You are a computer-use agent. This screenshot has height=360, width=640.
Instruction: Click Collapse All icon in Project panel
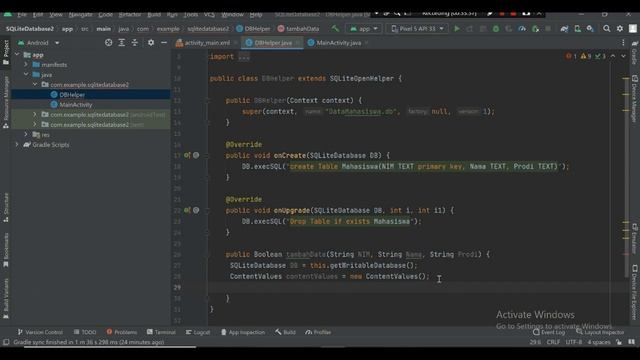tap(135, 42)
